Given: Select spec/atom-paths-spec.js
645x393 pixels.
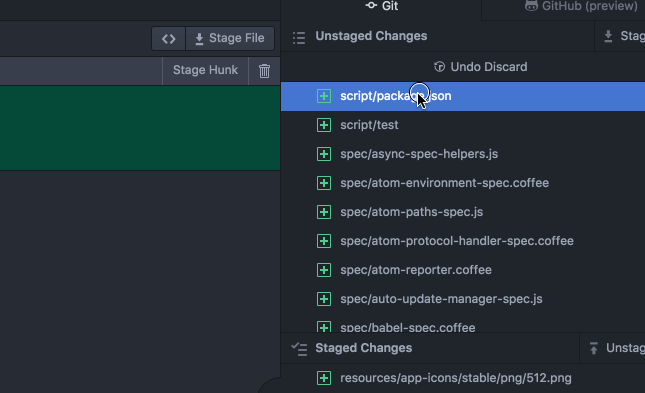Looking at the screenshot, I should point(463,212).
